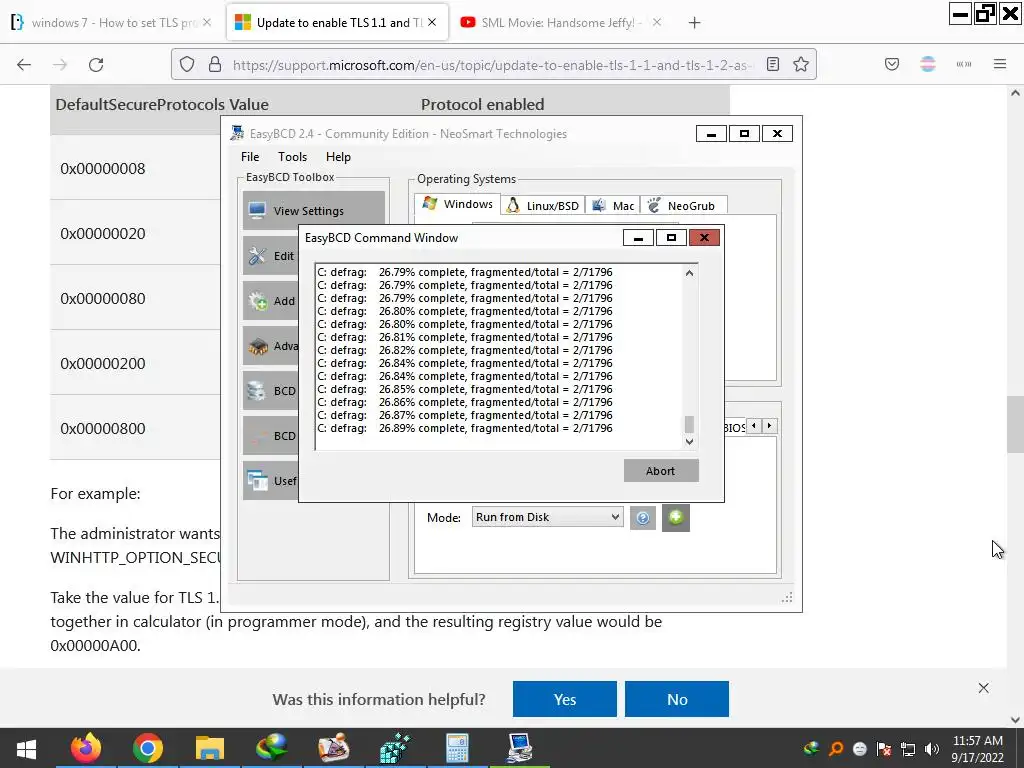
Task: Click scroll-down arrow in Command Window log
Action: [x=689, y=442]
